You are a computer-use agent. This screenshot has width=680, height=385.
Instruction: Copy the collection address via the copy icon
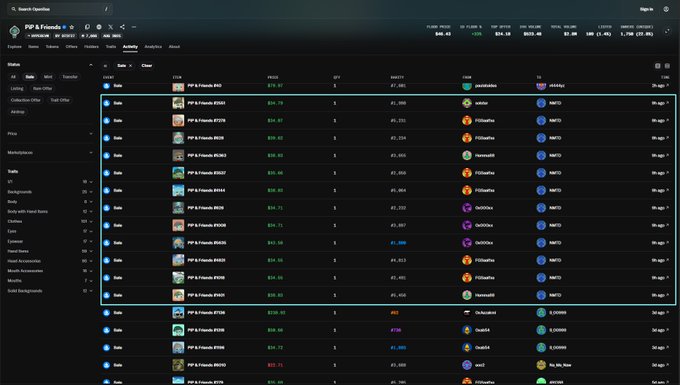pos(87,27)
